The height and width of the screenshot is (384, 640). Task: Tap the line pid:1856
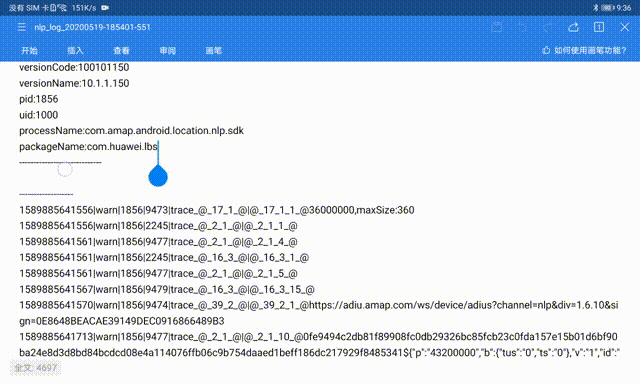click(x=39, y=99)
